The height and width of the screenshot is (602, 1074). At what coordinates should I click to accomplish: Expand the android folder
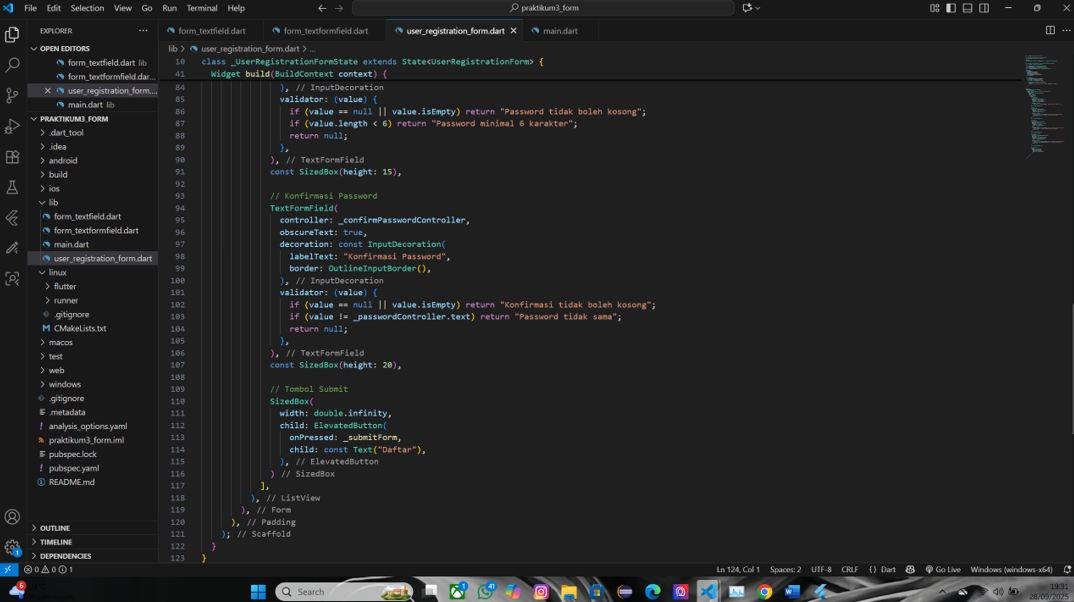(x=62, y=160)
